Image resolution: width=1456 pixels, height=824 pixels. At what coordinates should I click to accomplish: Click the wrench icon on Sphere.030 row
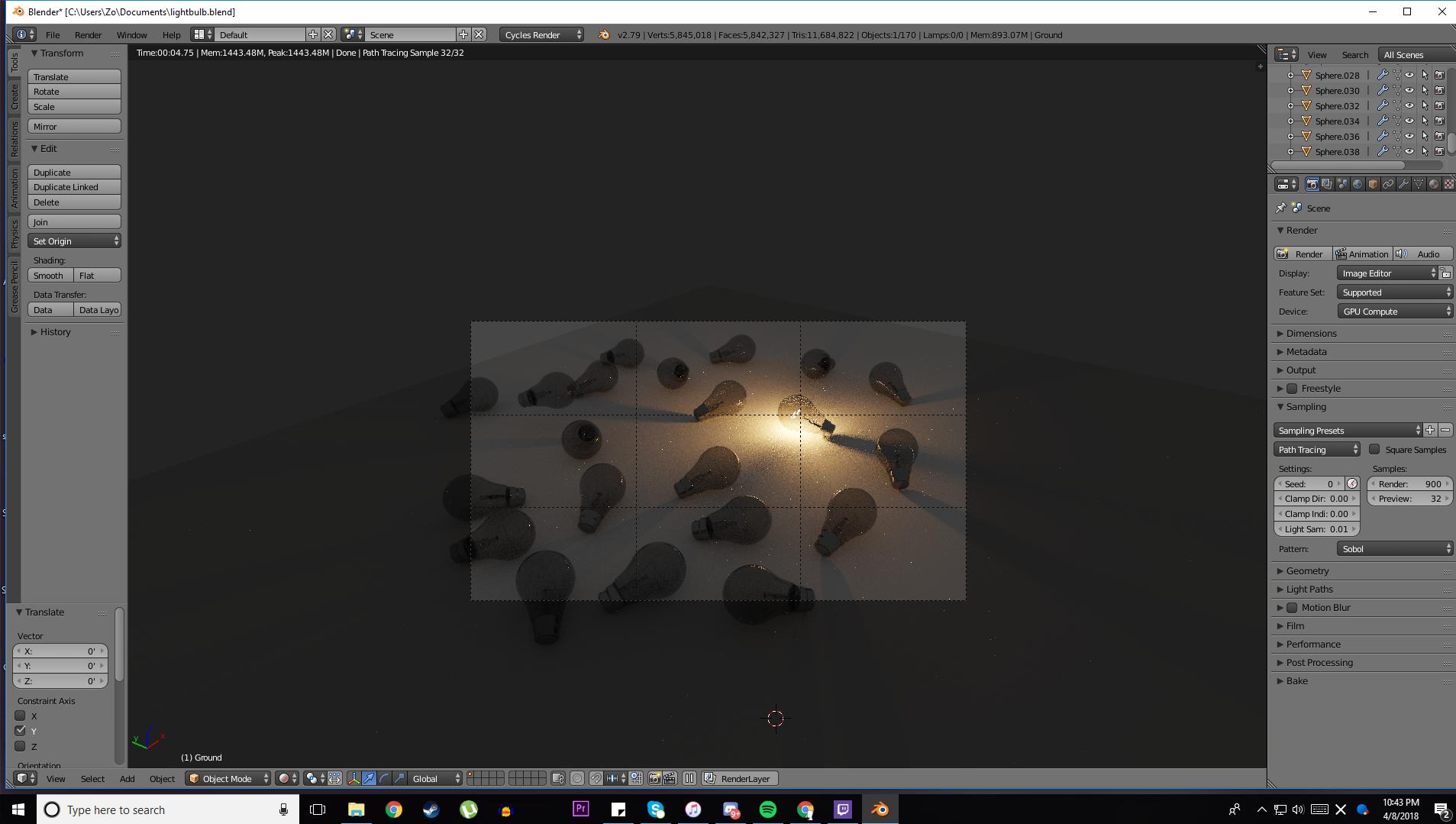point(1382,90)
